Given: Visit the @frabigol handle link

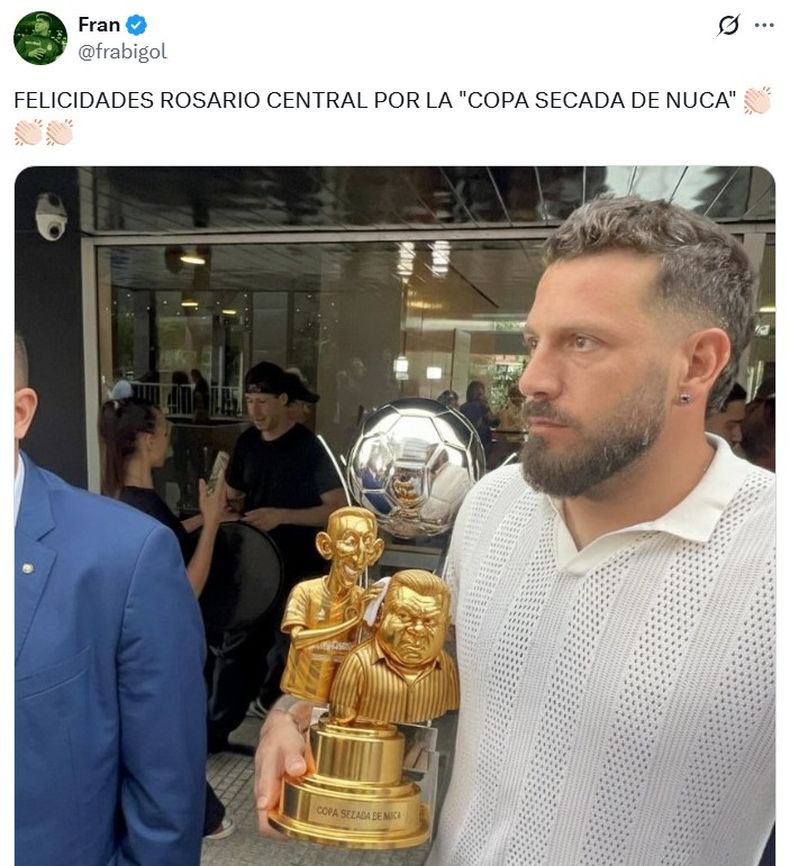Looking at the screenshot, I should coord(122,52).
